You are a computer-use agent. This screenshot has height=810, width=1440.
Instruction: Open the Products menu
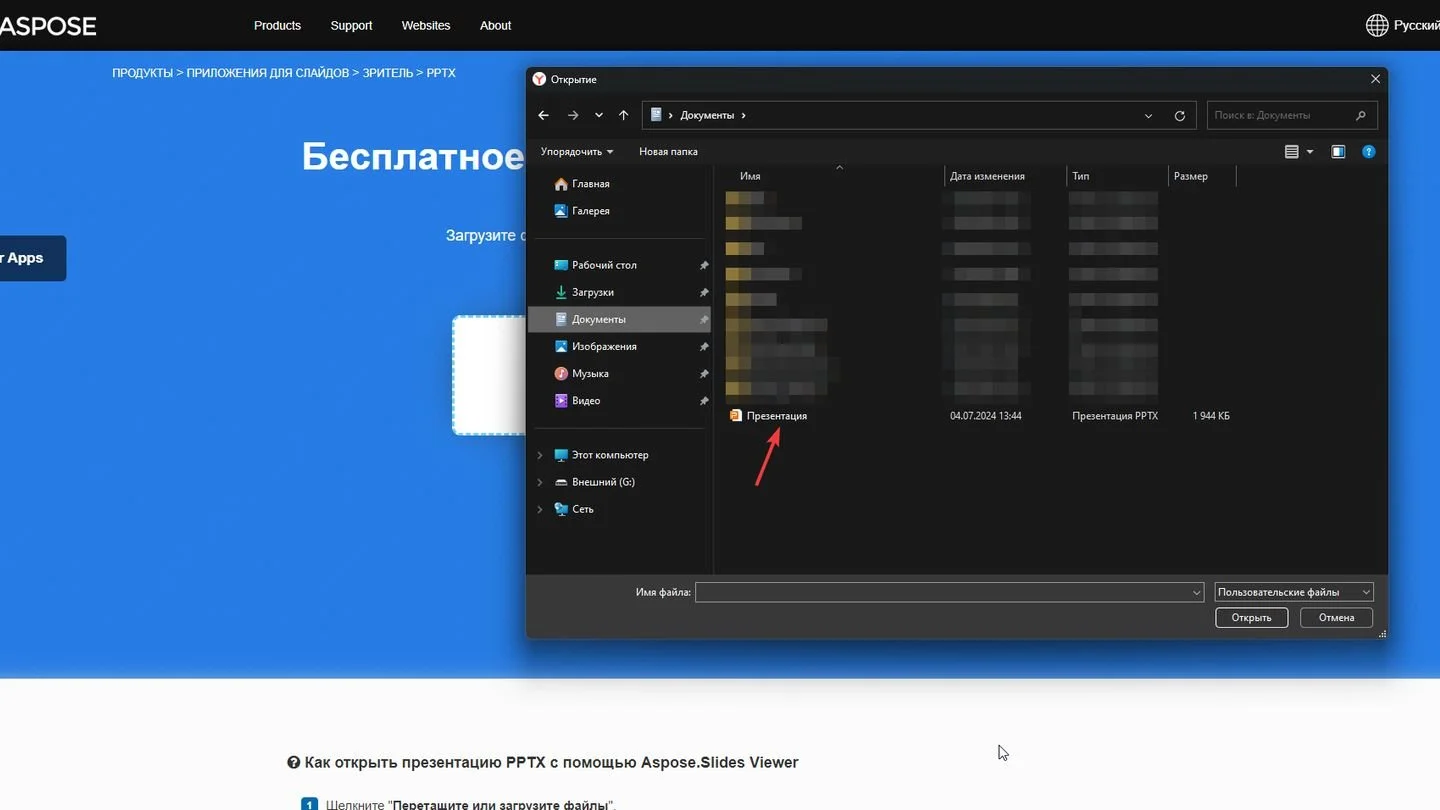point(277,25)
